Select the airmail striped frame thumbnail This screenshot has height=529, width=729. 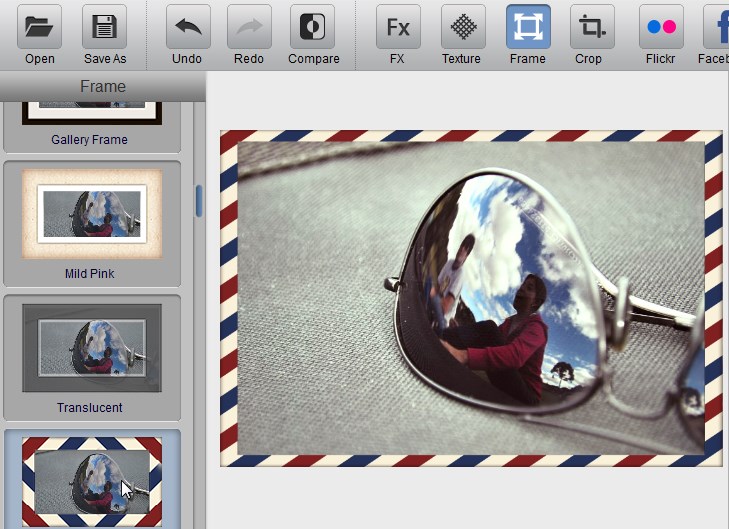(92, 482)
